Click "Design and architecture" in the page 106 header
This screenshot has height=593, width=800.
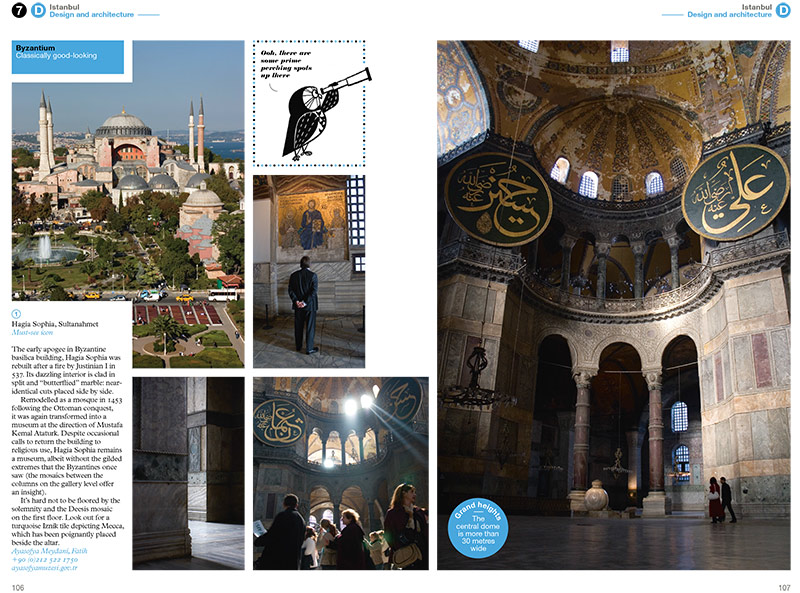point(92,15)
